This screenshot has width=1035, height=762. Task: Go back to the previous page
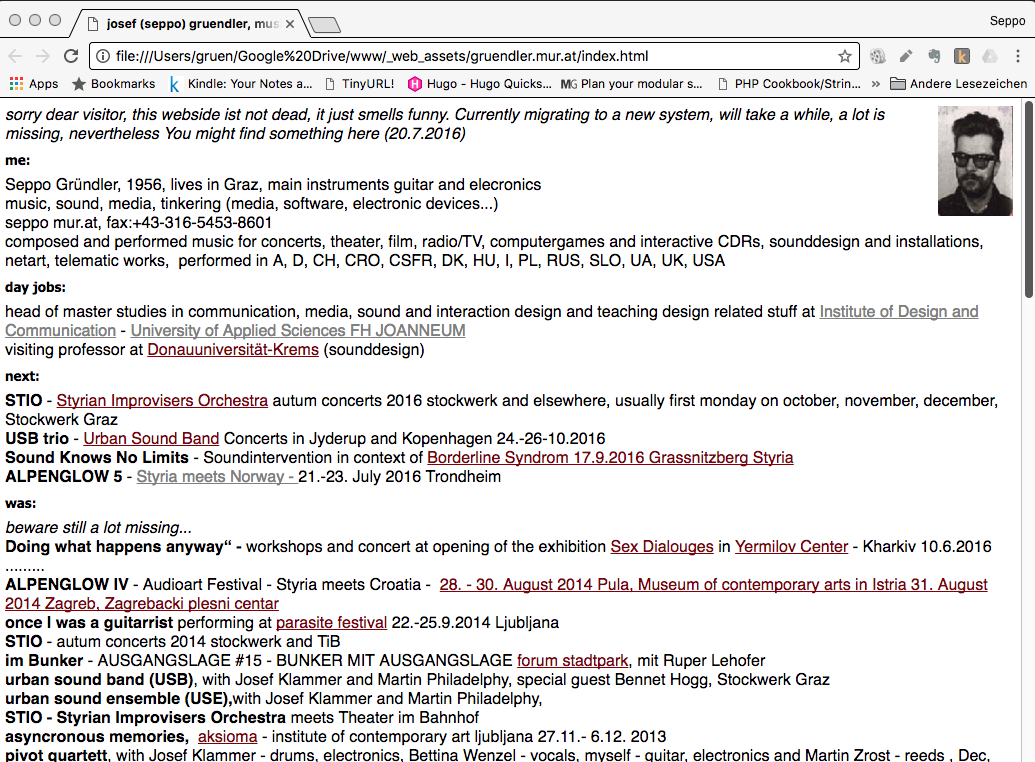point(15,56)
